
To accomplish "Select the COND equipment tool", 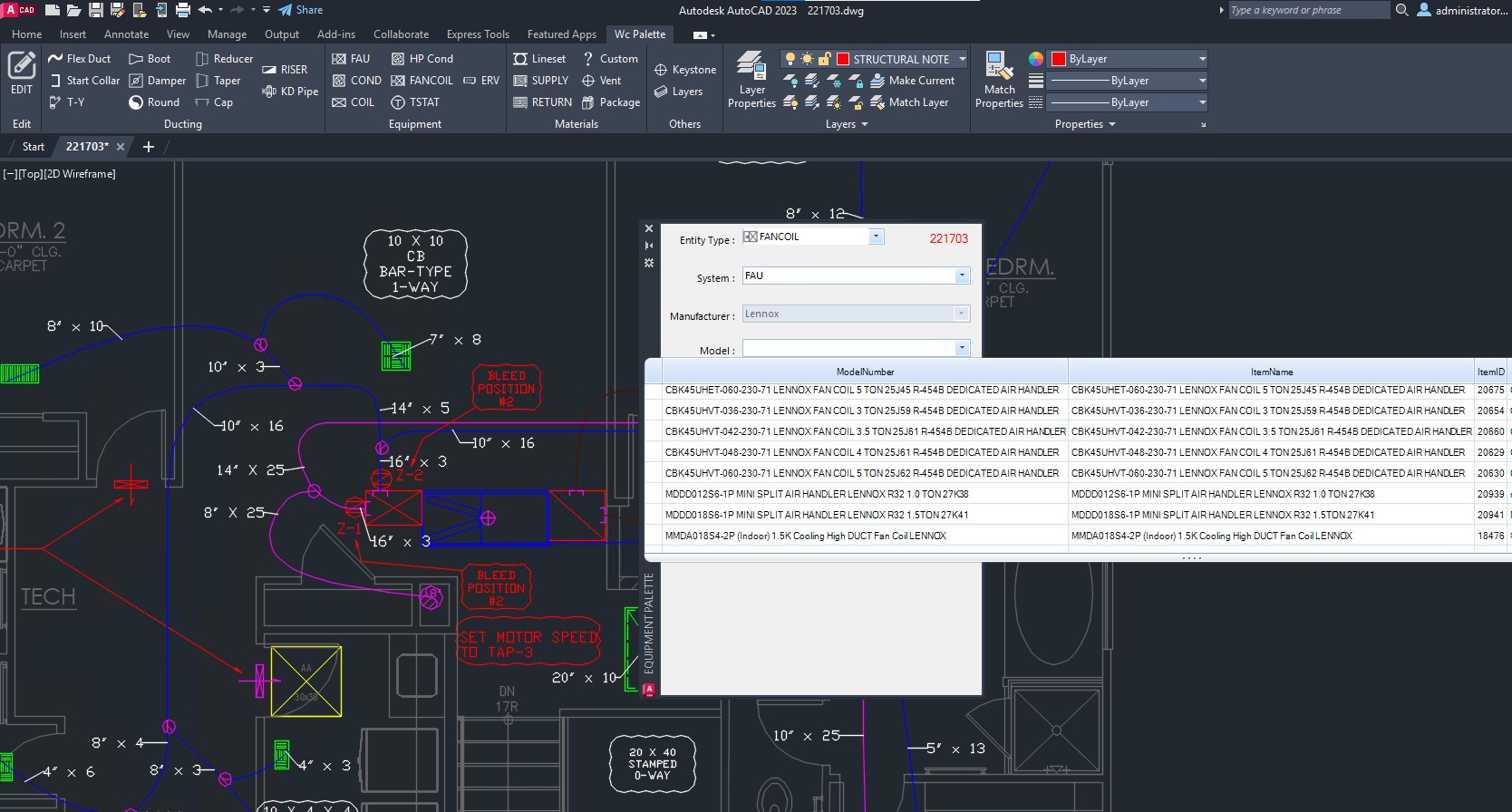I will pyautogui.click(x=356, y=81).
